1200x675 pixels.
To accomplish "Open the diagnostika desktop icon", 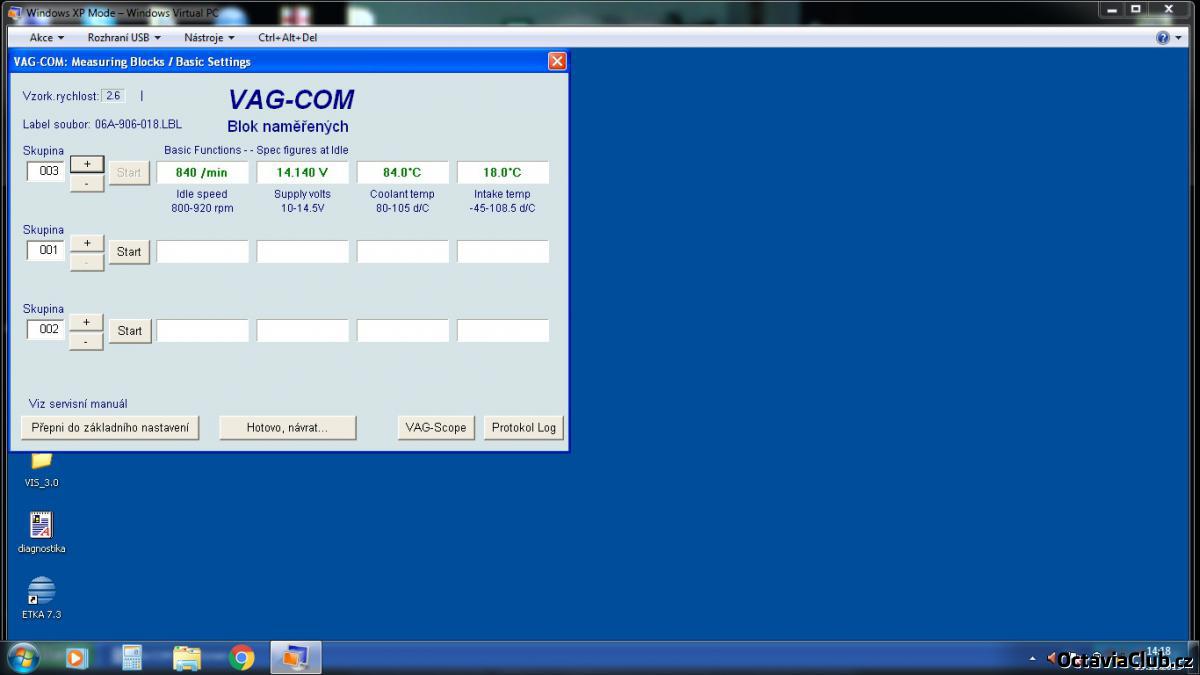I will point(41,526).
